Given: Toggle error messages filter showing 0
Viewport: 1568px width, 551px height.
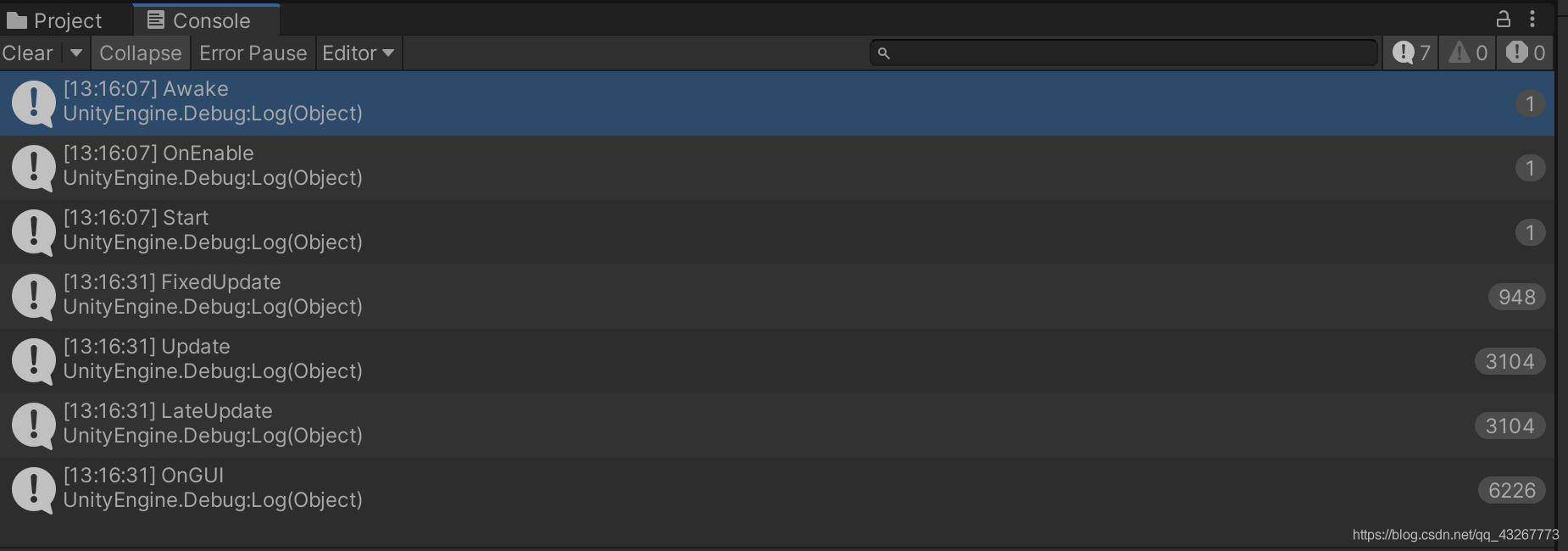Looking at the screenshot, I should point(1526,53).
